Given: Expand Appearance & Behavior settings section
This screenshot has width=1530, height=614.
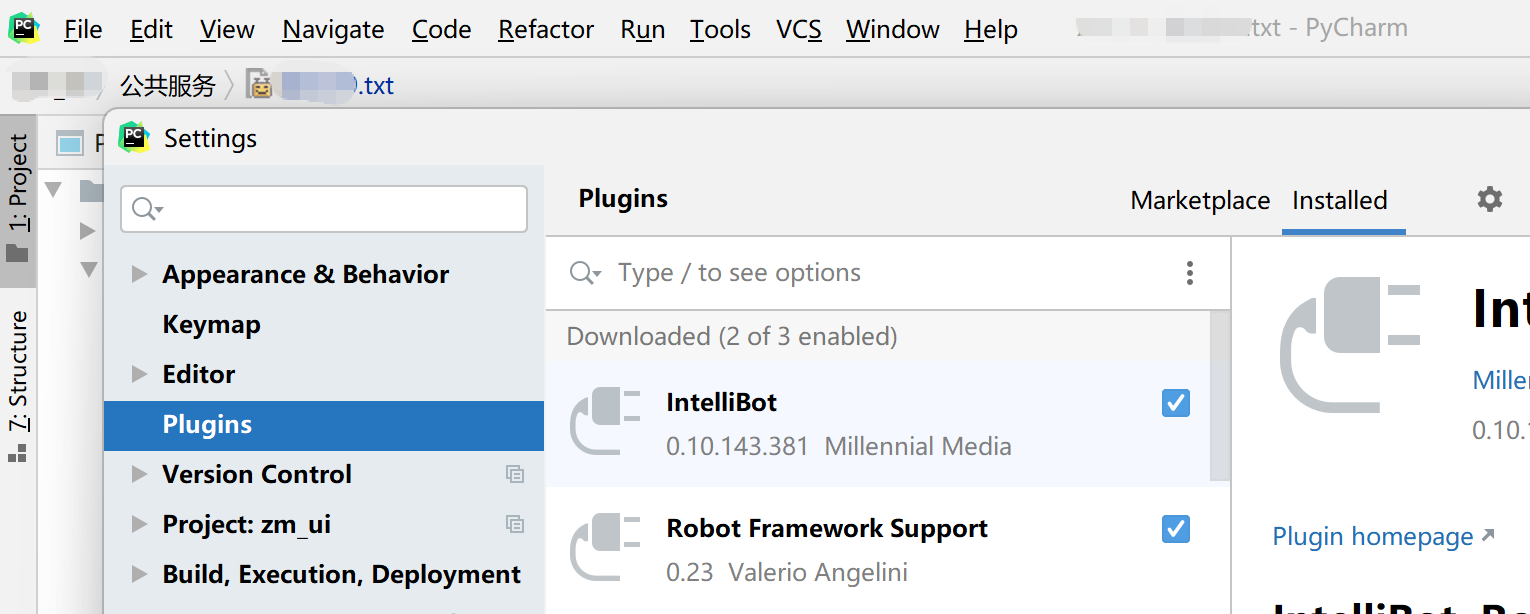Looking at the screenshot, I should pyautogui.click(x=140, y=274).
